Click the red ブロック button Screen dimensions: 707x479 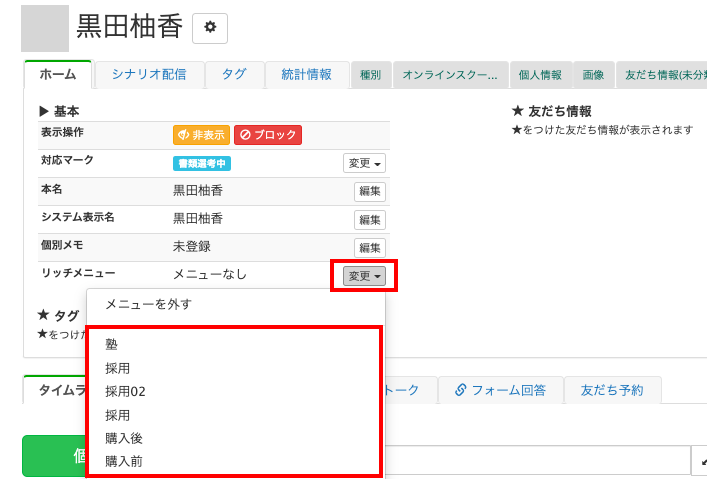coord(267,135)
